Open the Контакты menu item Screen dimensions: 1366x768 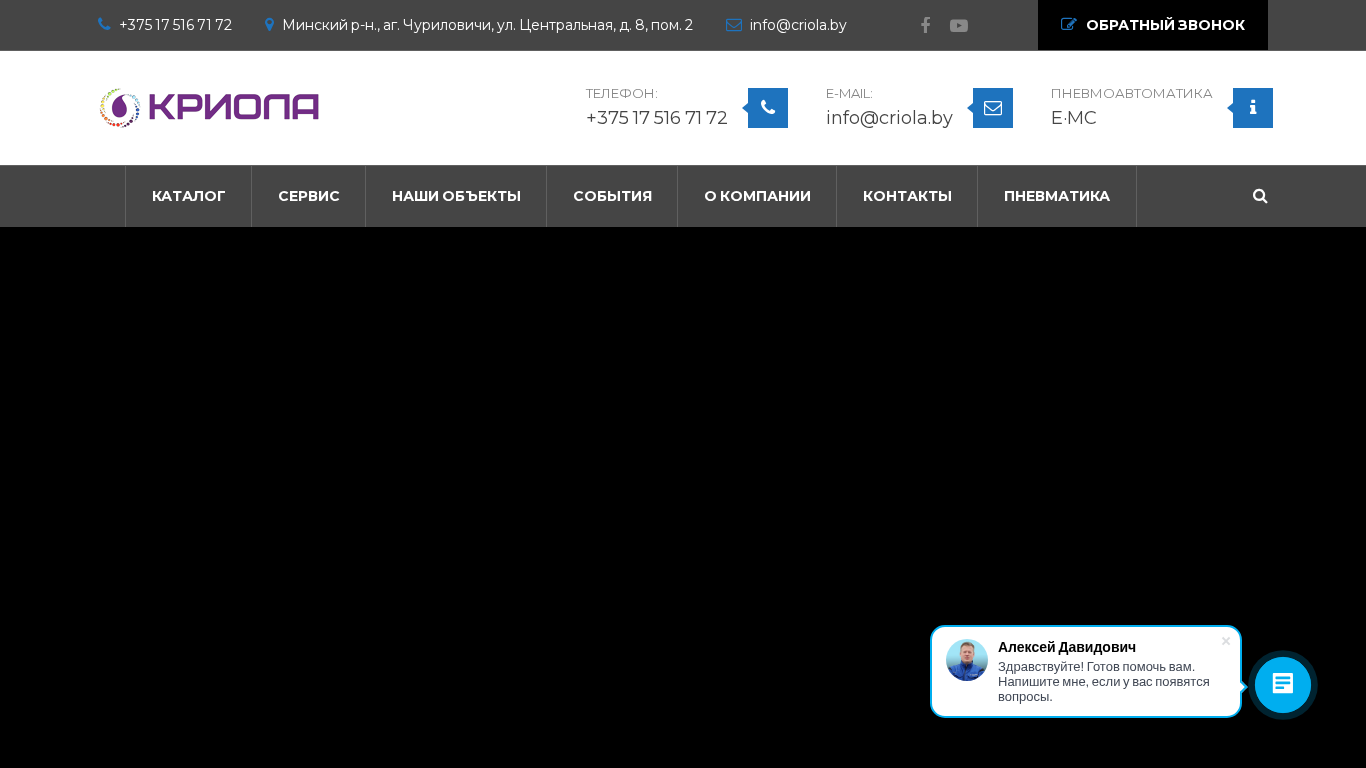coord(907,196)
